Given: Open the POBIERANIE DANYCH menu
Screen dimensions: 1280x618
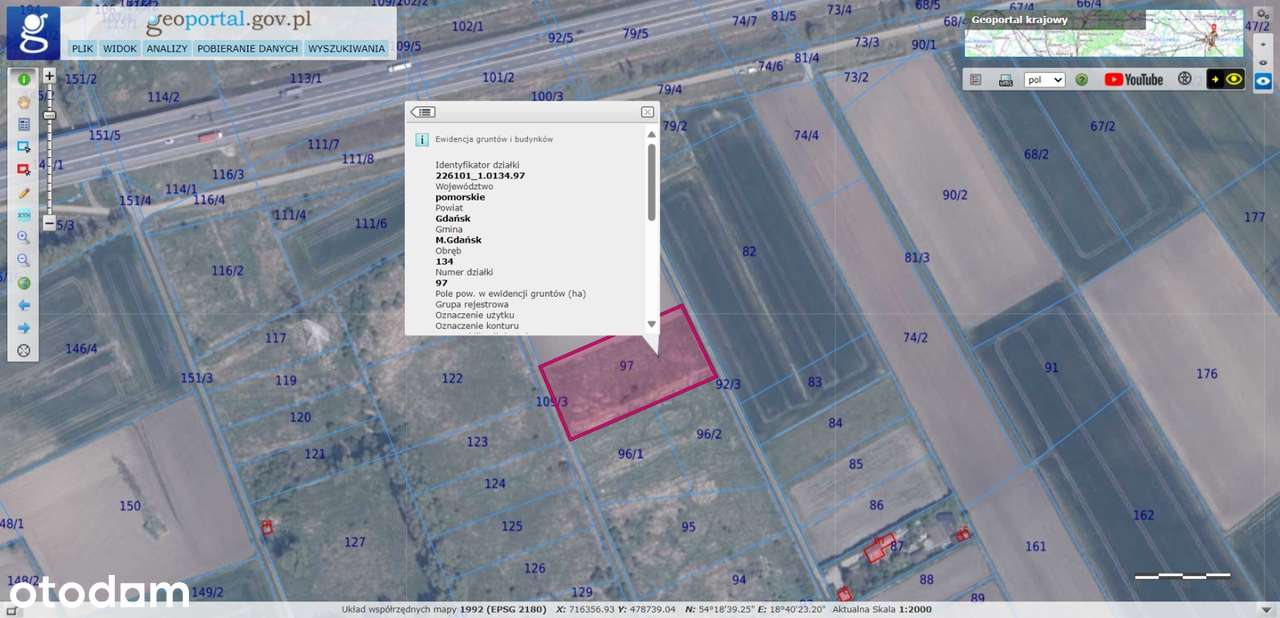Looking at the screenshot, I should point(248,48).
